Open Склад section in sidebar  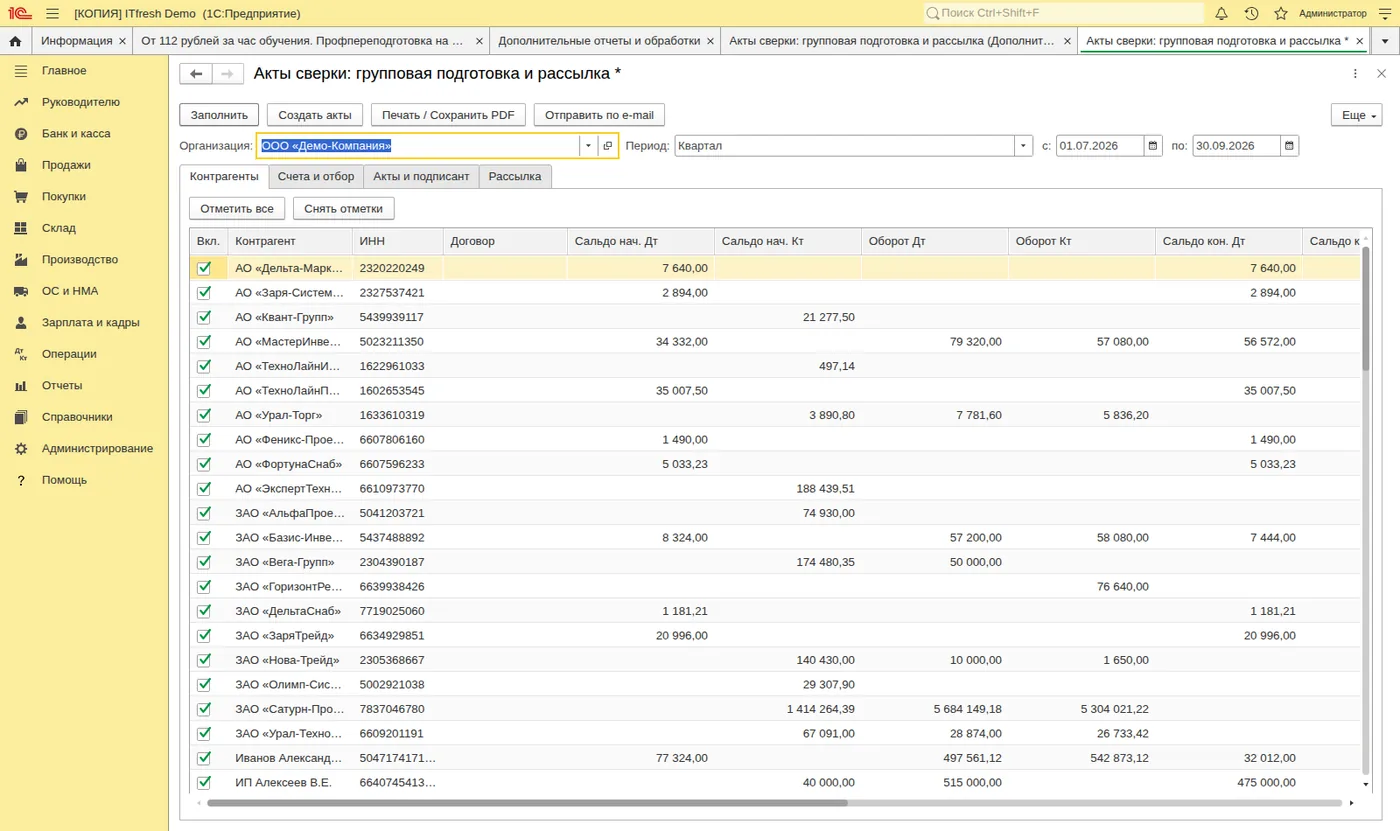tap(59, 228)
